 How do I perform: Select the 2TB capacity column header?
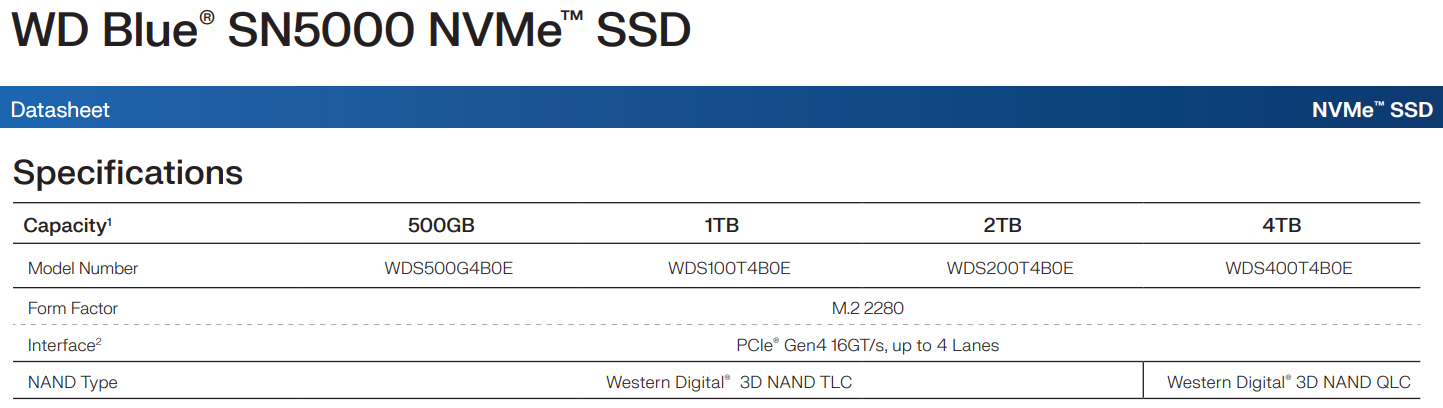coord(1003,225)
